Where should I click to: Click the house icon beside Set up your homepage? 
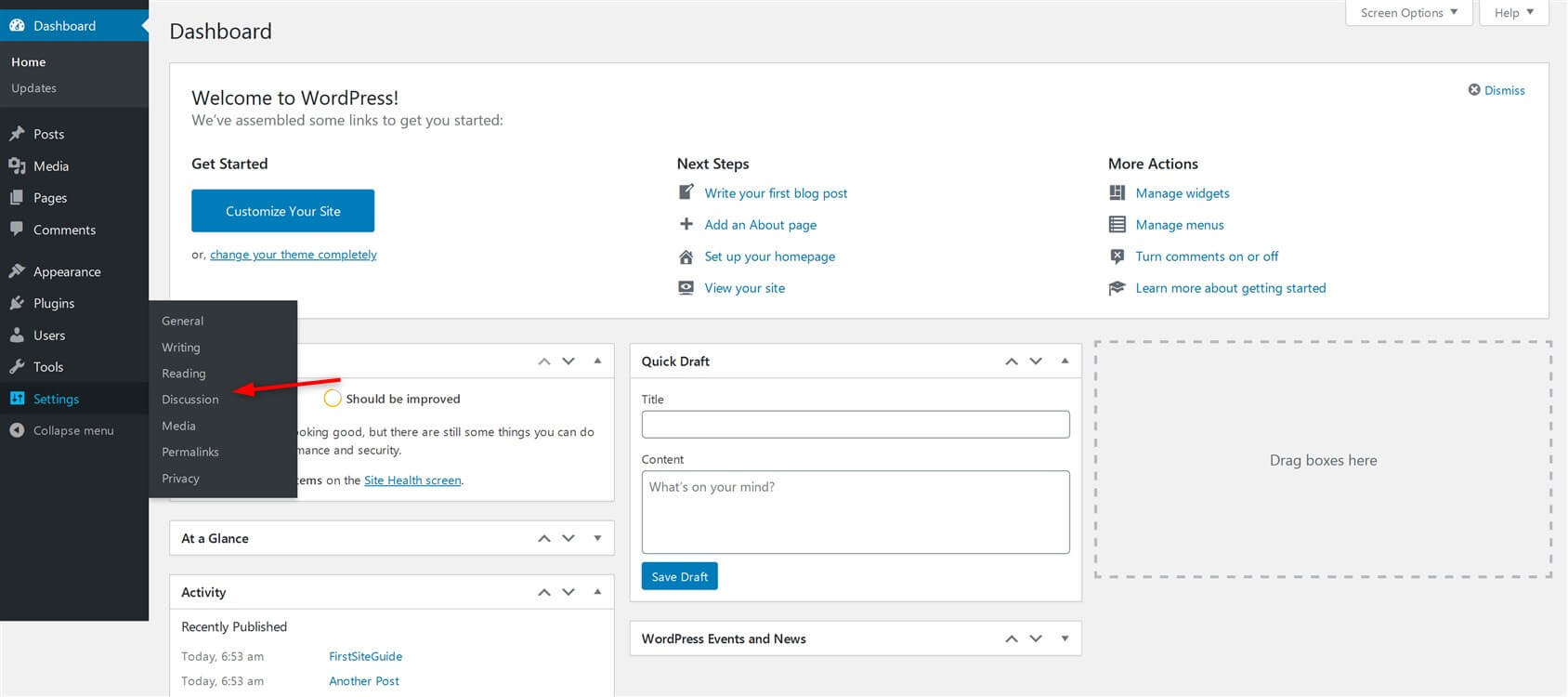tap(686, 256)
